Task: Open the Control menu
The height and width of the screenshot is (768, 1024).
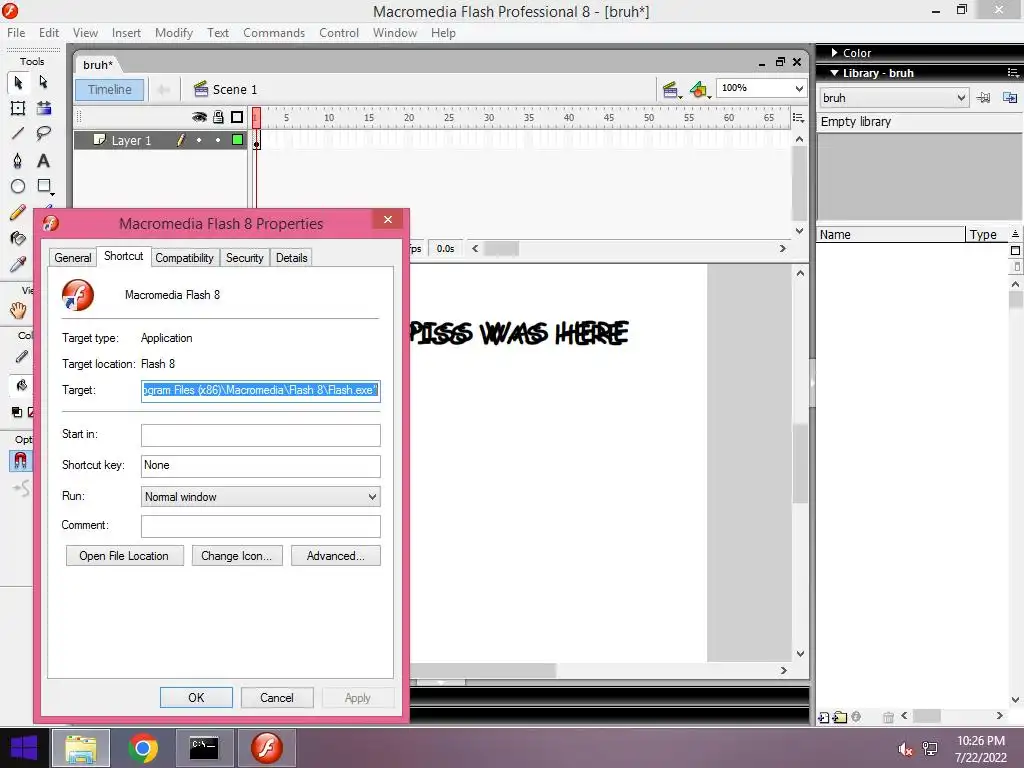Action: [339, 33]
